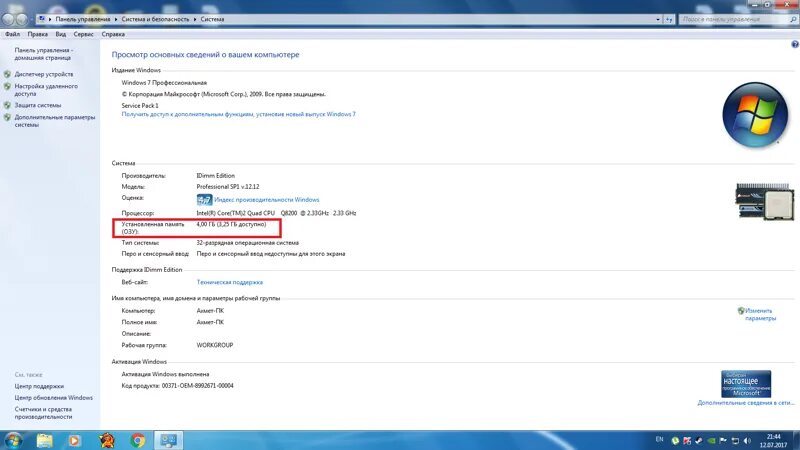Select the Control Panel System window taskbar button

168,440
